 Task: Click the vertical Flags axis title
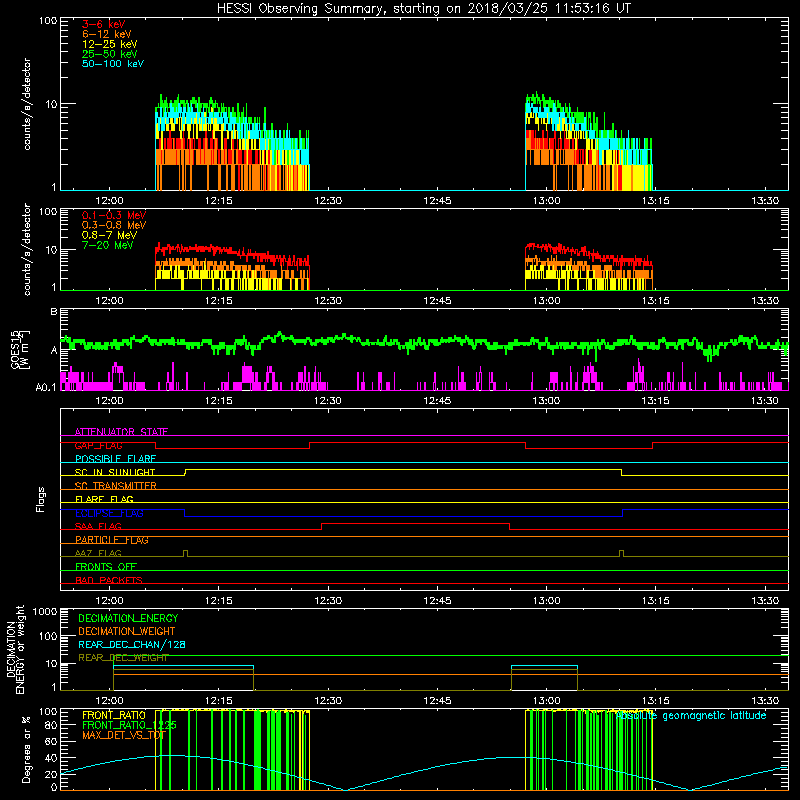[x=41, y=499]
